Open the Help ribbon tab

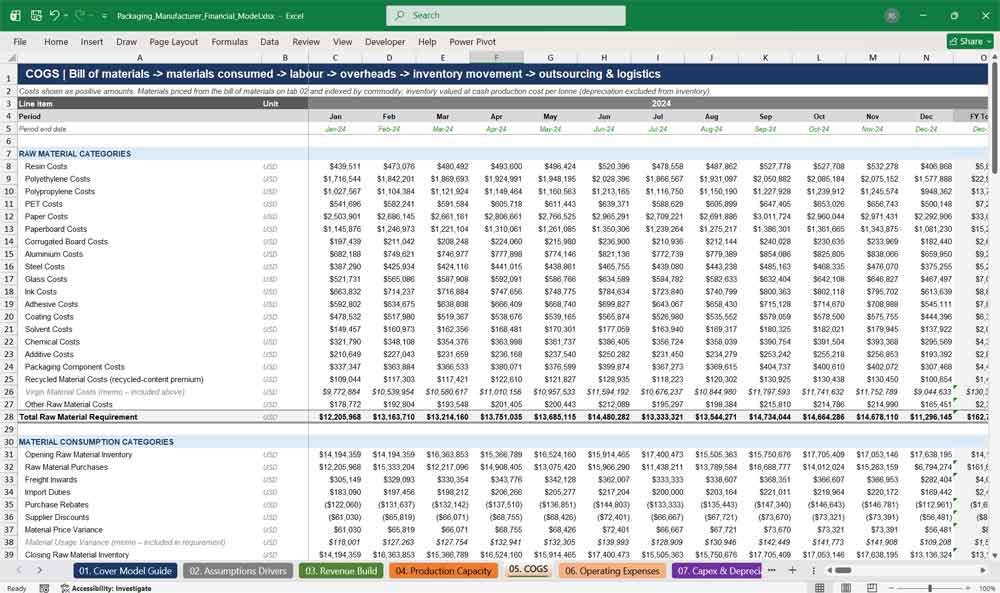(427, 41)
